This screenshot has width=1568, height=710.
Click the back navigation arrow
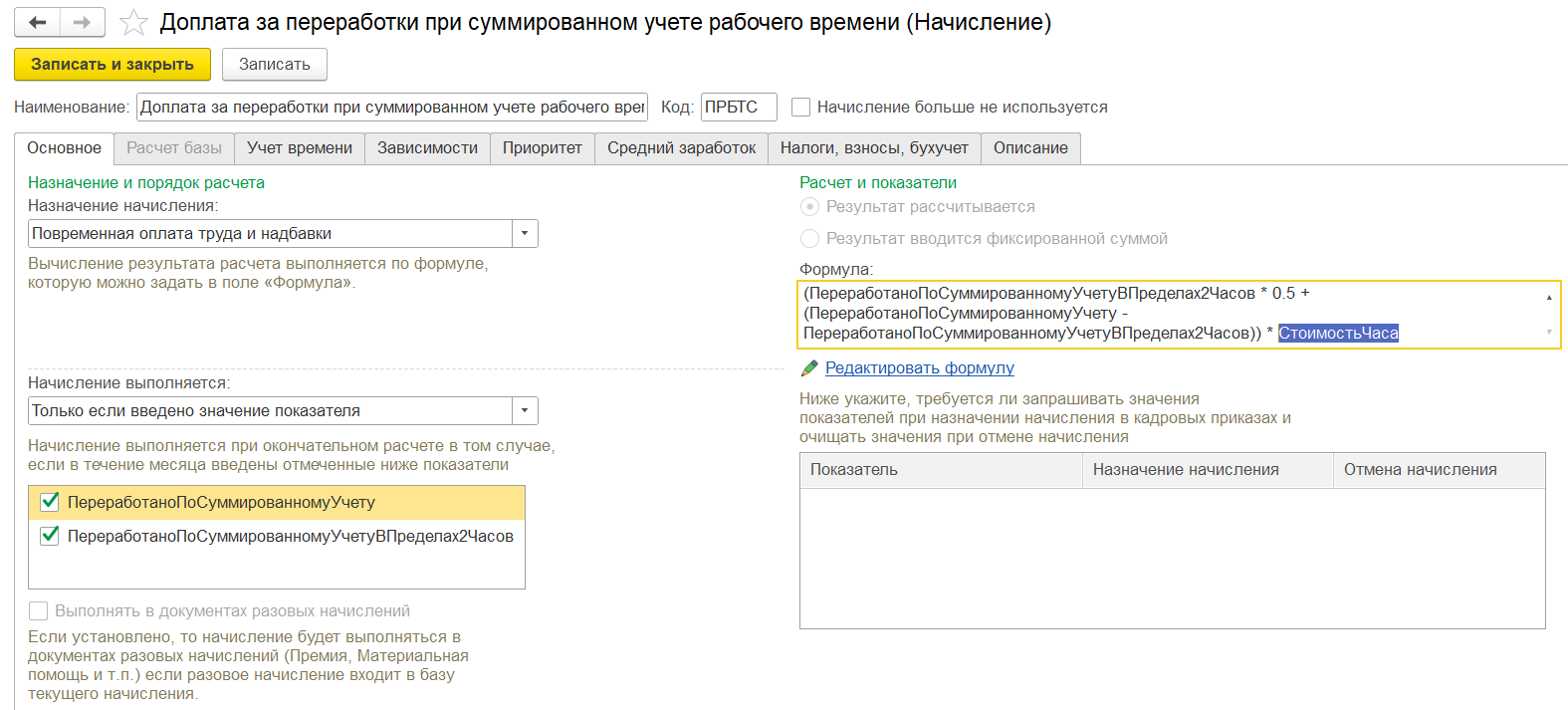click(x=37, y=22)
